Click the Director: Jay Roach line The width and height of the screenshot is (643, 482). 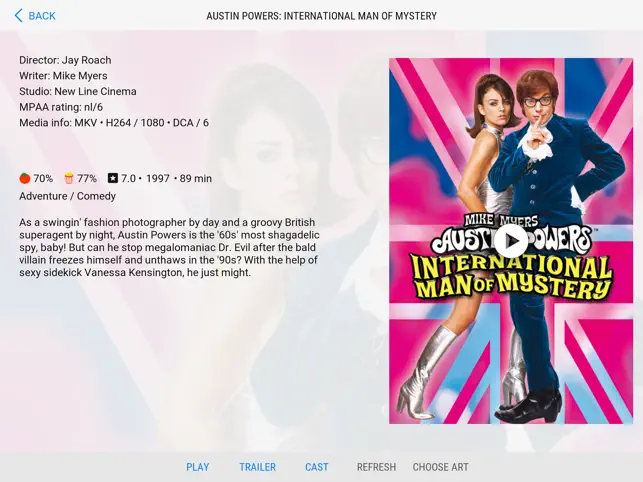click(x=65, y=60)
